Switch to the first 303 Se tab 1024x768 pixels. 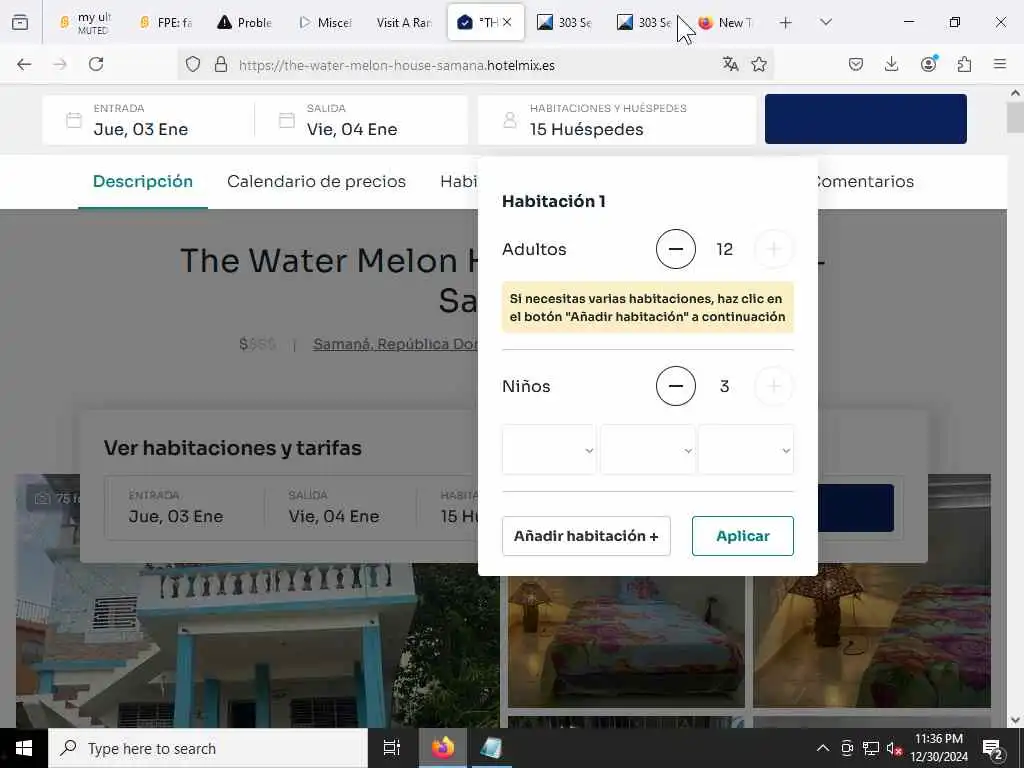click(565, 22)
